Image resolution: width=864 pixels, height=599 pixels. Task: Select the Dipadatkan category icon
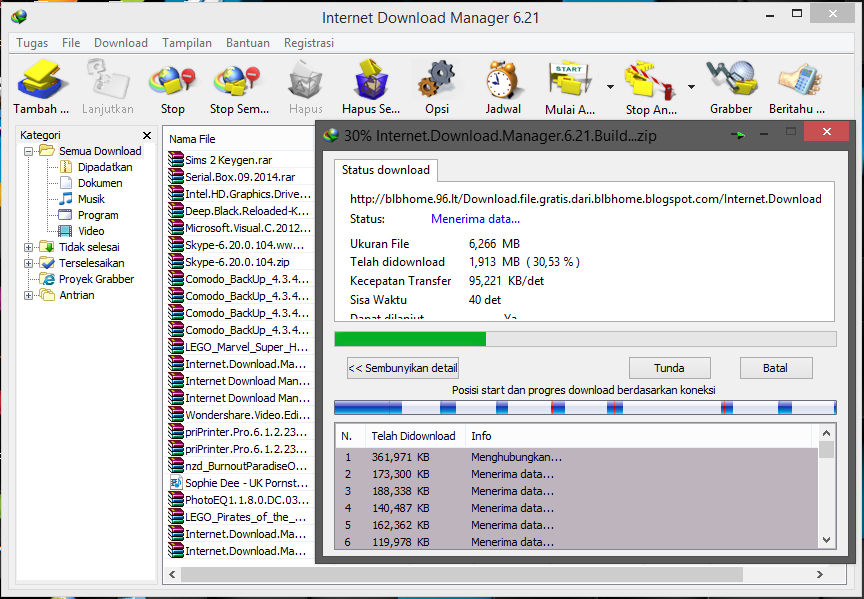tap(66, 166)
